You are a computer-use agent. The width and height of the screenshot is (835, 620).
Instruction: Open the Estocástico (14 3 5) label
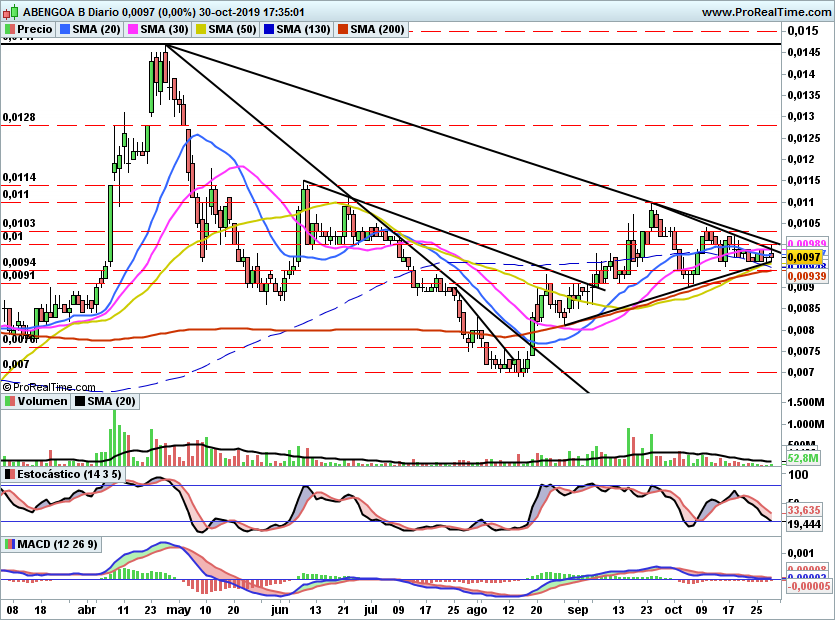tap(63, 474)
